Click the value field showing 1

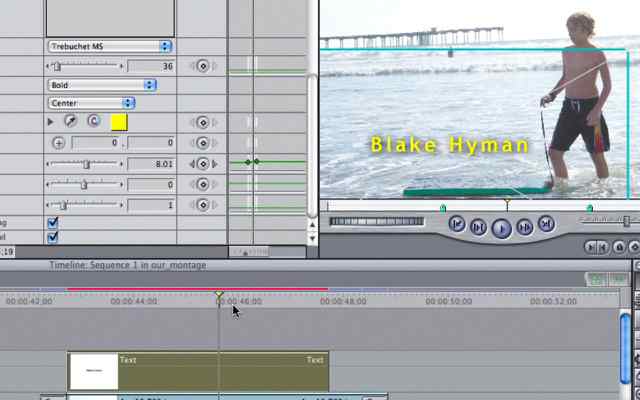(151, 205)
